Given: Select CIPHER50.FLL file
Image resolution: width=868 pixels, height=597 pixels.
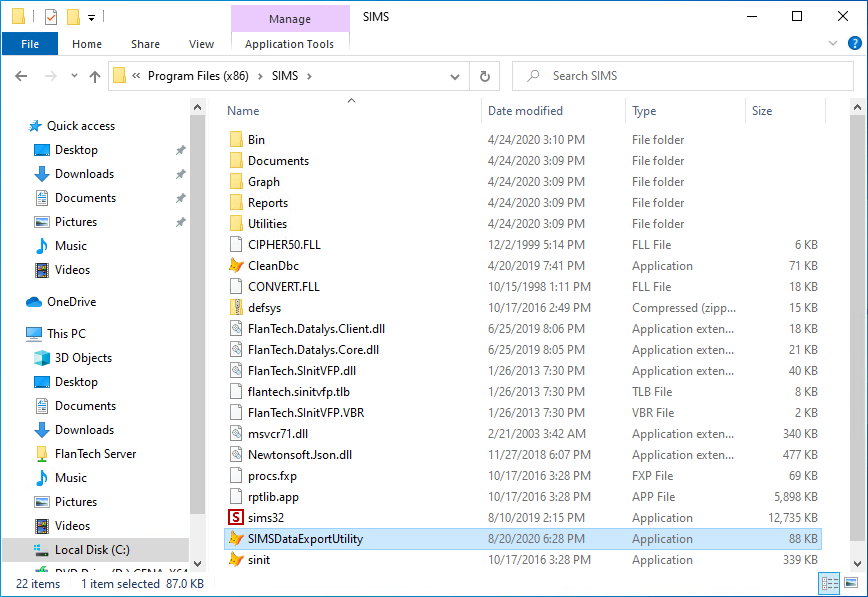Looking at the screenshot, I should [x=284, y=245].
